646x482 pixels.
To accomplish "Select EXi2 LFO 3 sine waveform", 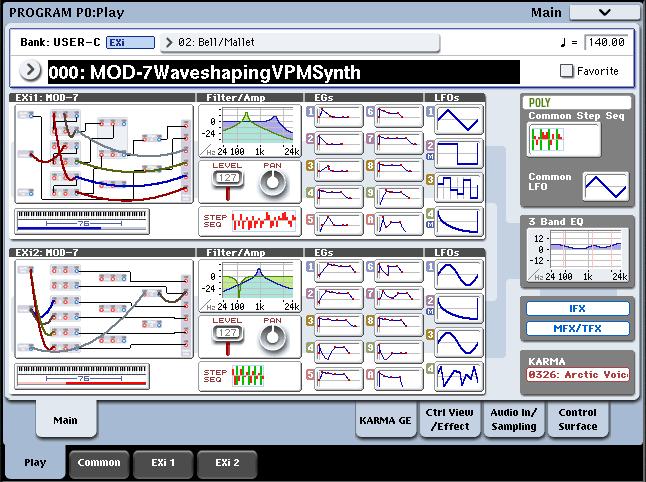I will [x=459, y=342].
